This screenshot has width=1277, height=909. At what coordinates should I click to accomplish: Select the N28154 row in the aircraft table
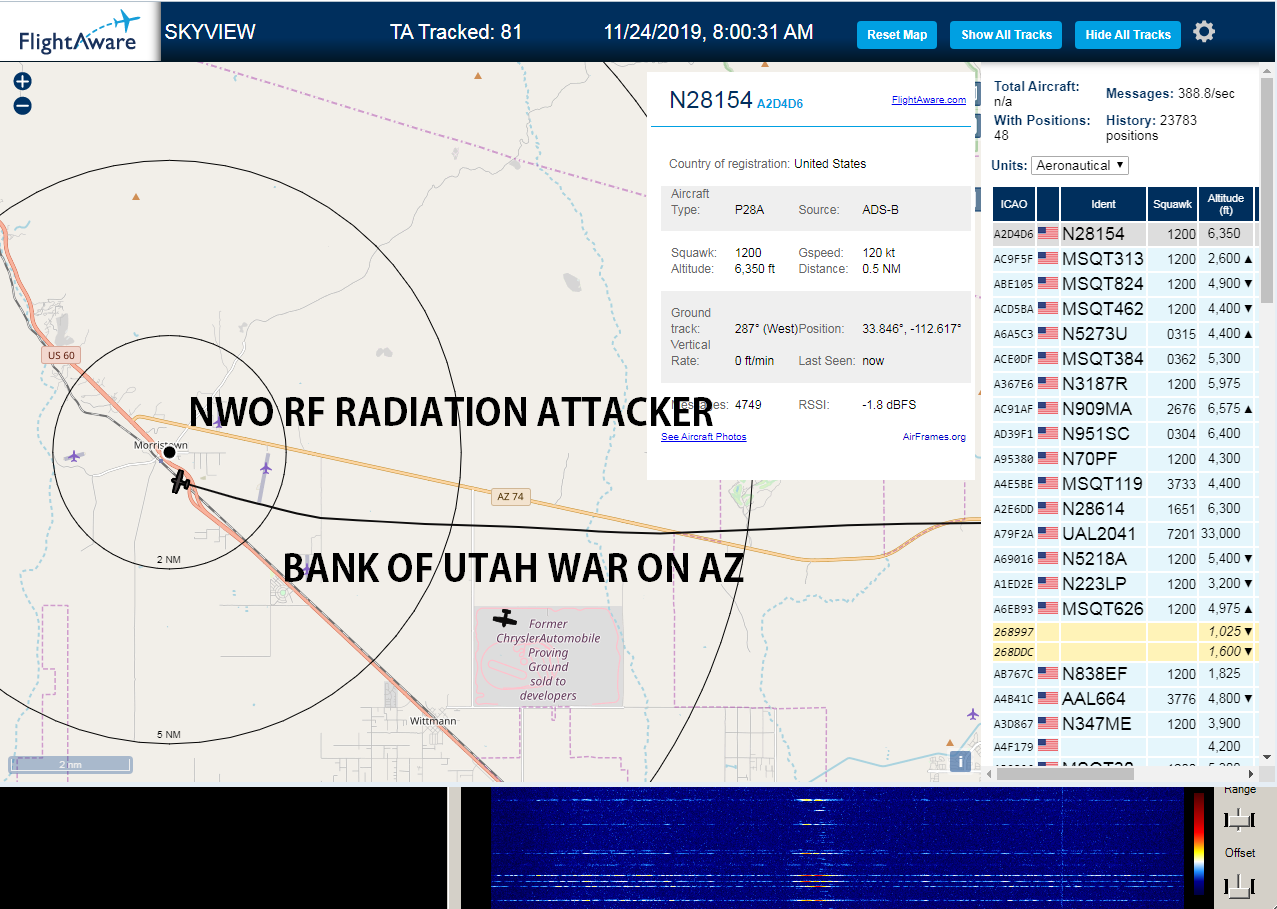[1124, 234]
